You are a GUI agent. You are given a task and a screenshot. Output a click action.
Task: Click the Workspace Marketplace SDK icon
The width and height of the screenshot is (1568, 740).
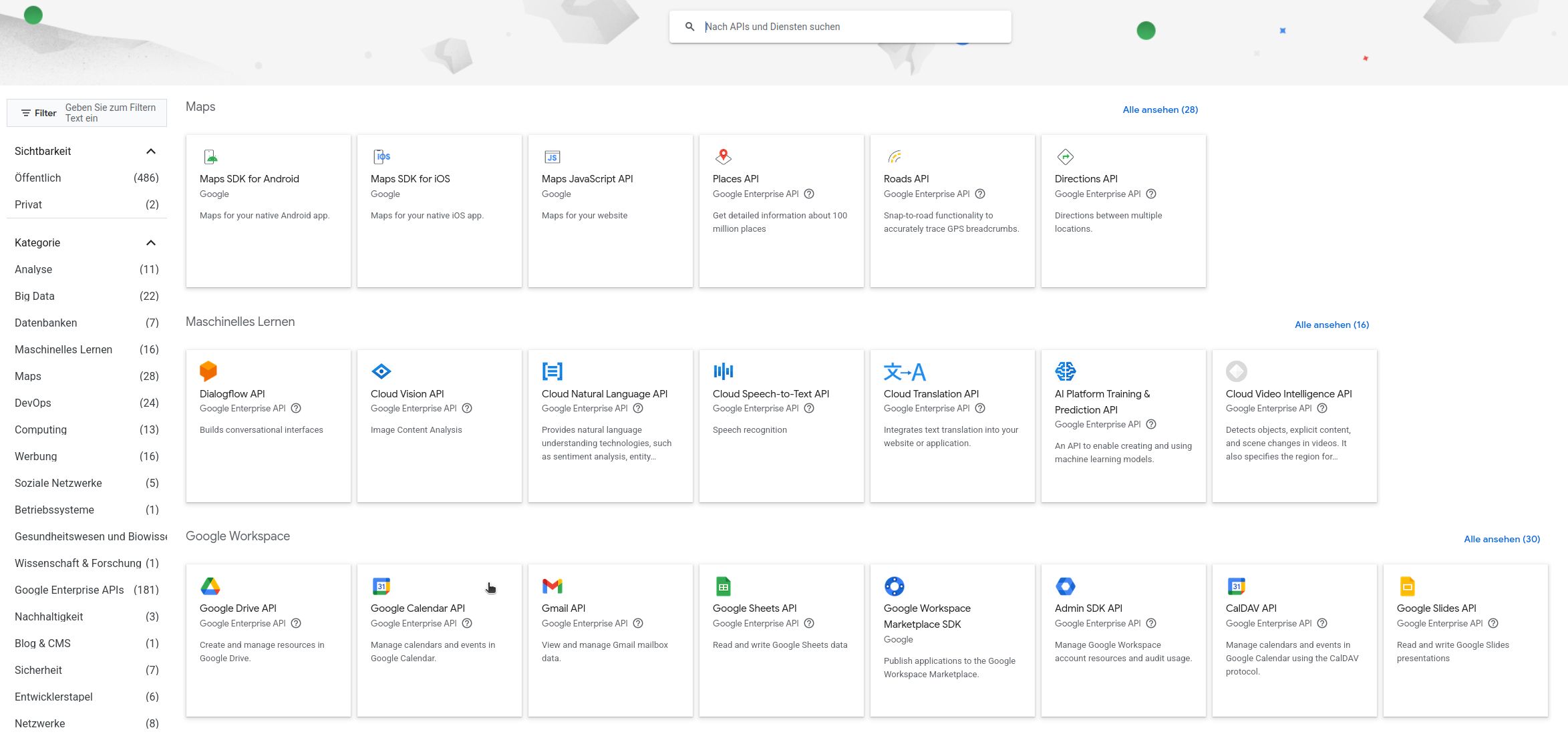point(895,586)
